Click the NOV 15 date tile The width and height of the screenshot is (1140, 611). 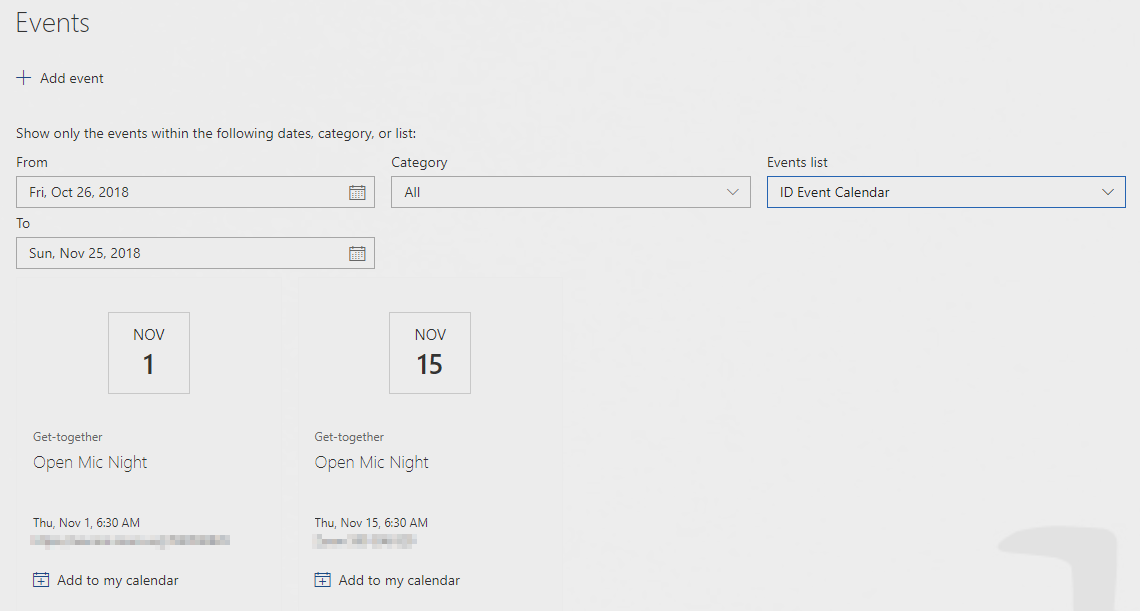tap(429, 352)
